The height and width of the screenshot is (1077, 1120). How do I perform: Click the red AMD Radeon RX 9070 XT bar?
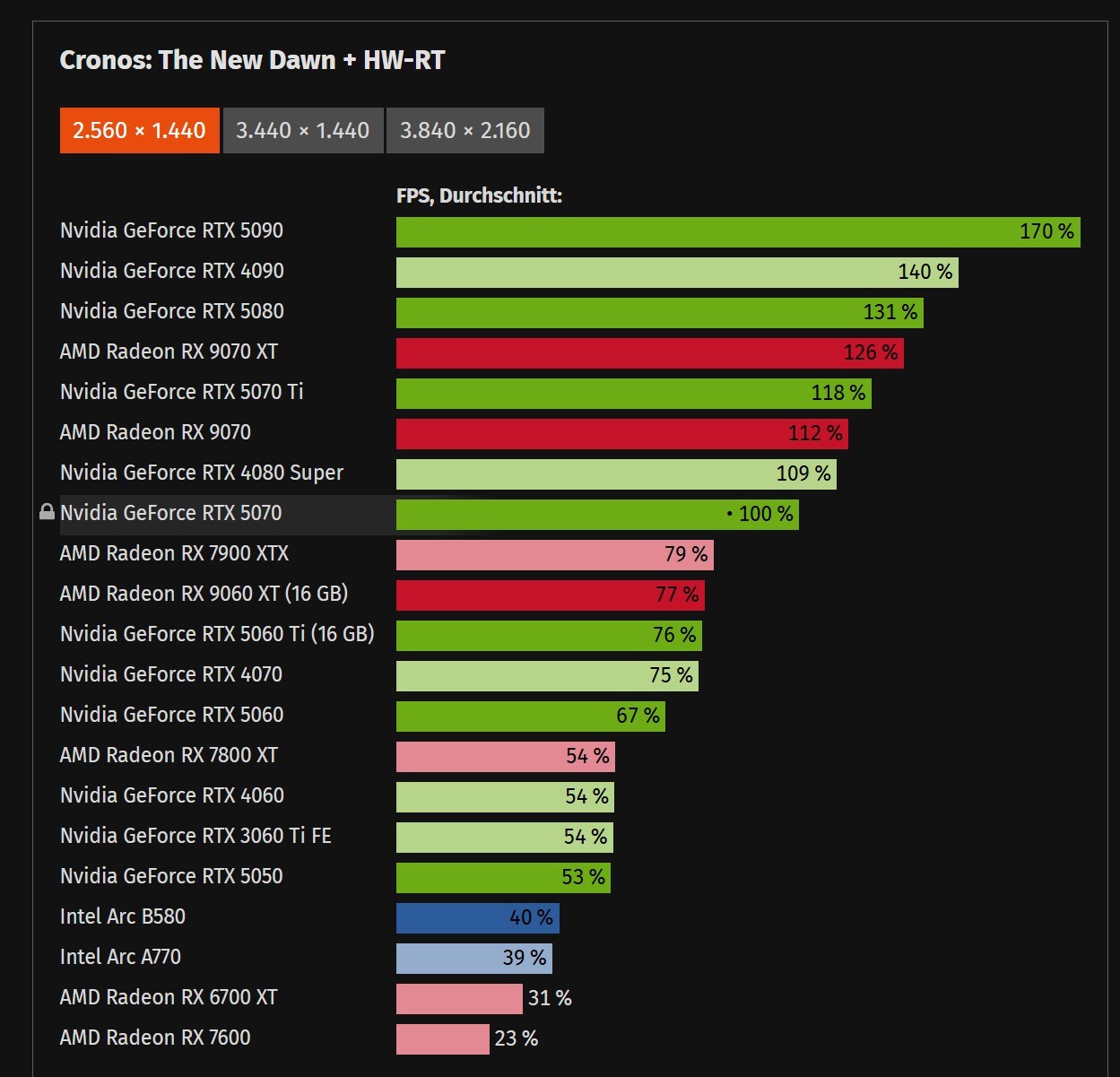pyautogui.click(x=649, y=352)
